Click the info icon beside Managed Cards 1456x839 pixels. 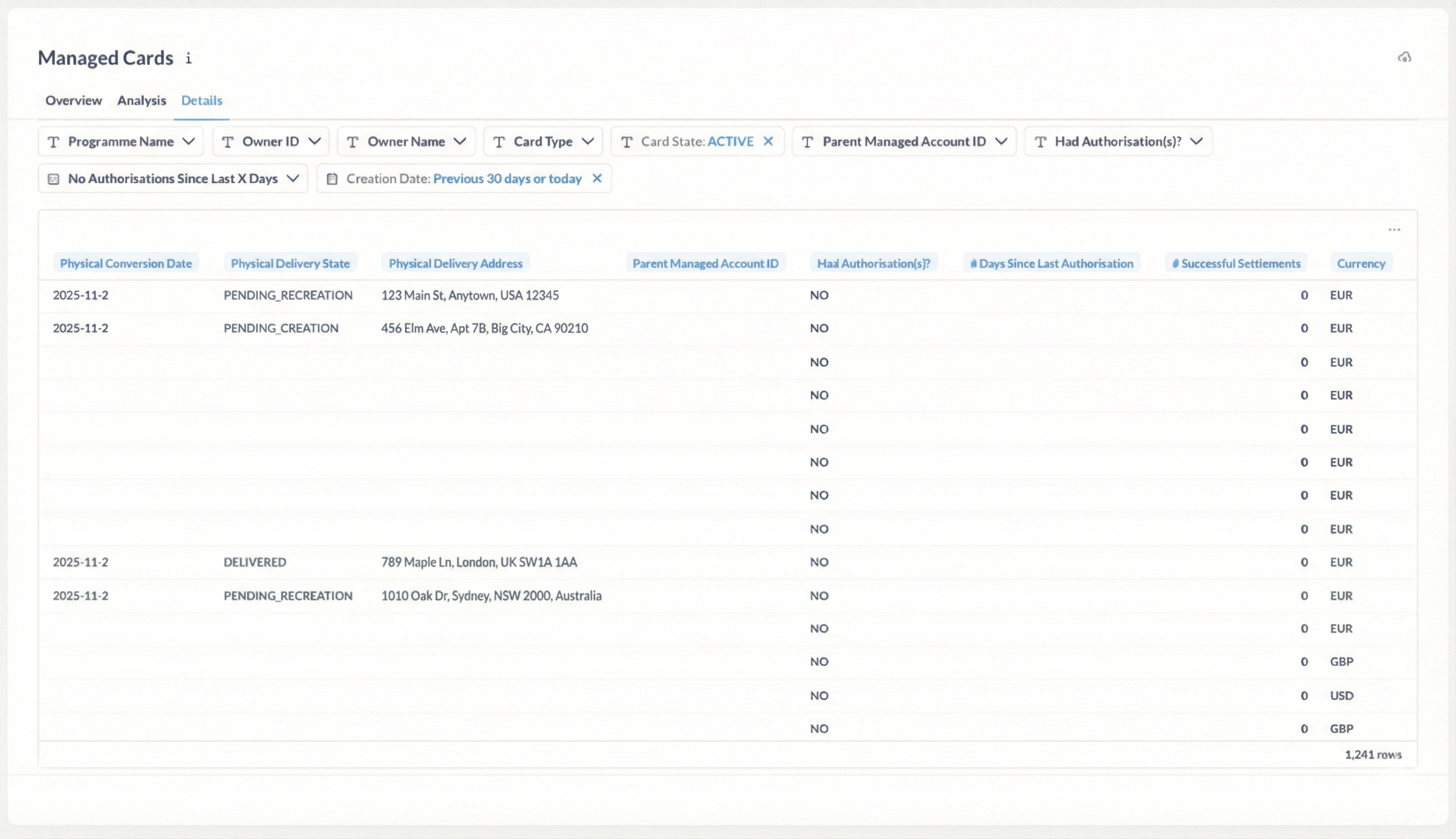[188, 58]
